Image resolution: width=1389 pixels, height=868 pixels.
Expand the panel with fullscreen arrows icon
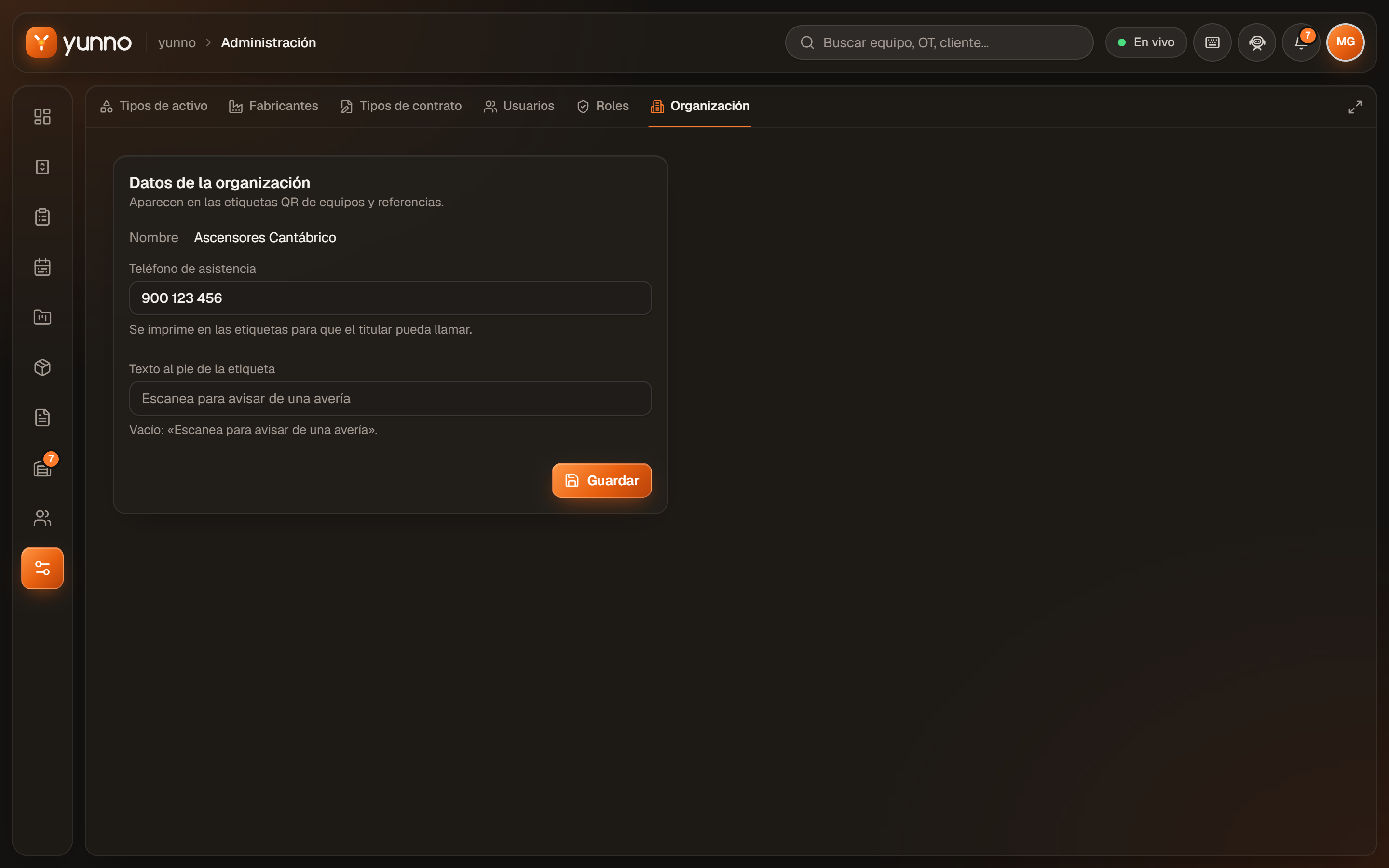(x=1355, y=107)
